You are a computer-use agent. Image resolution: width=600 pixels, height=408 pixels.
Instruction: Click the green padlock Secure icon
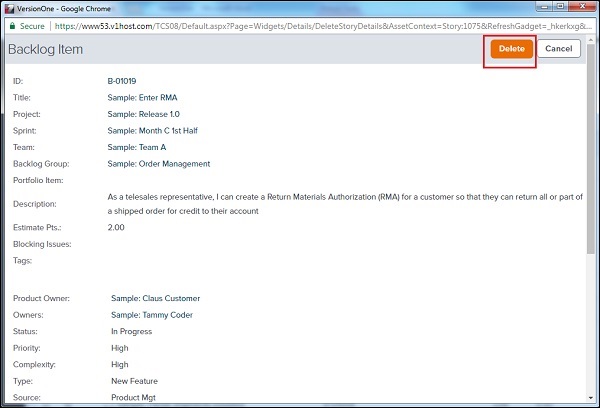(13, 26)
